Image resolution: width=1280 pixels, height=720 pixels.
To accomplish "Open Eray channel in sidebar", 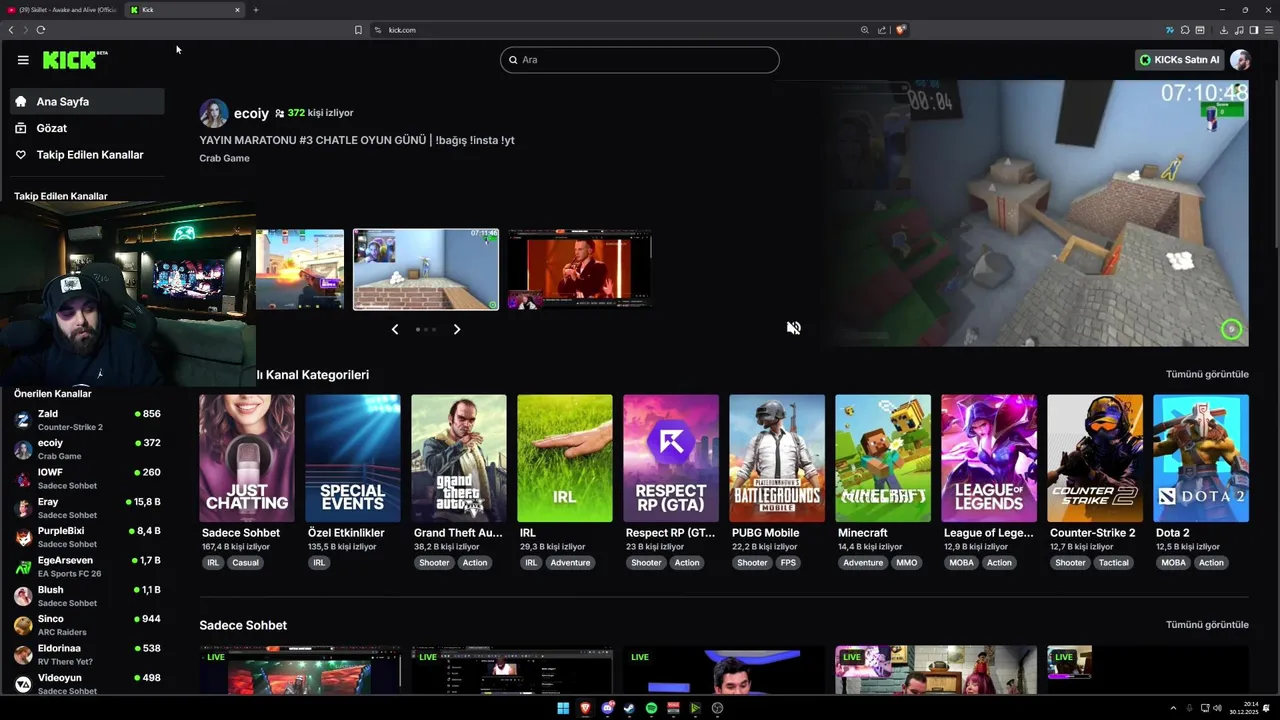I will [87, 508].
